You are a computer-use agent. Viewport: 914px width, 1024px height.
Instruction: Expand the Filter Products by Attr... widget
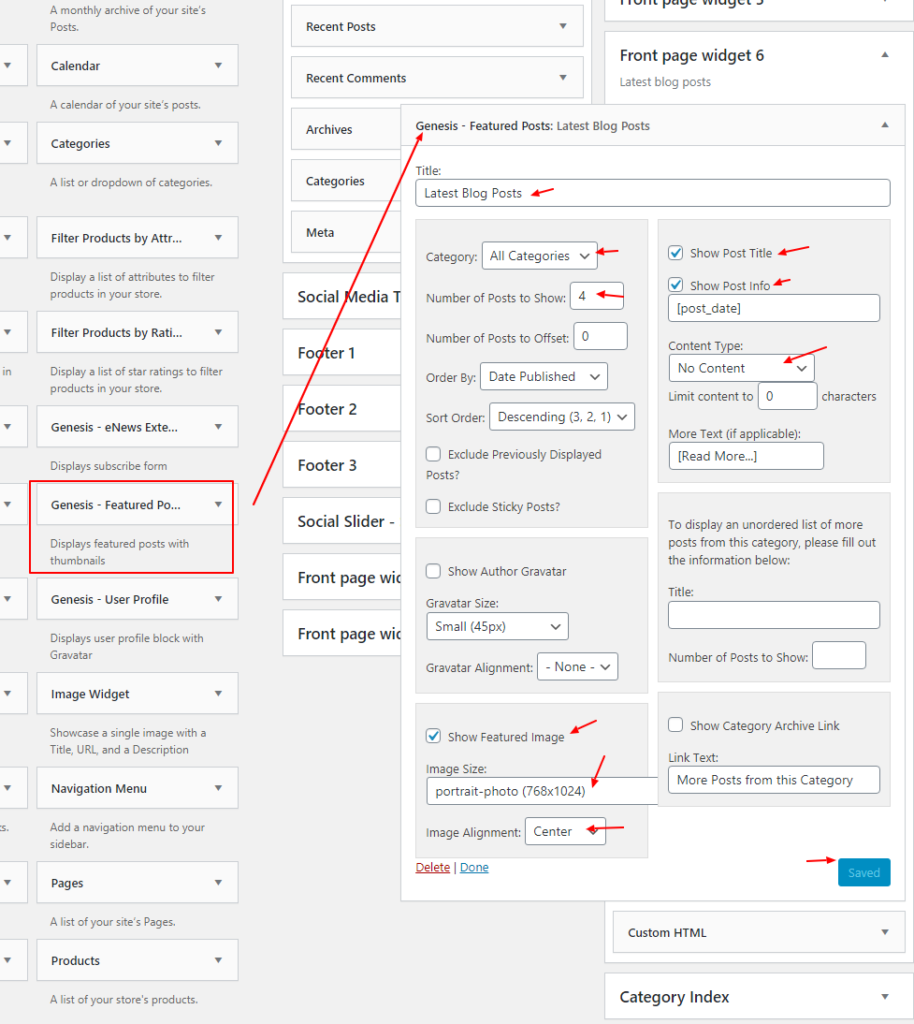click(x=218, y=238)
